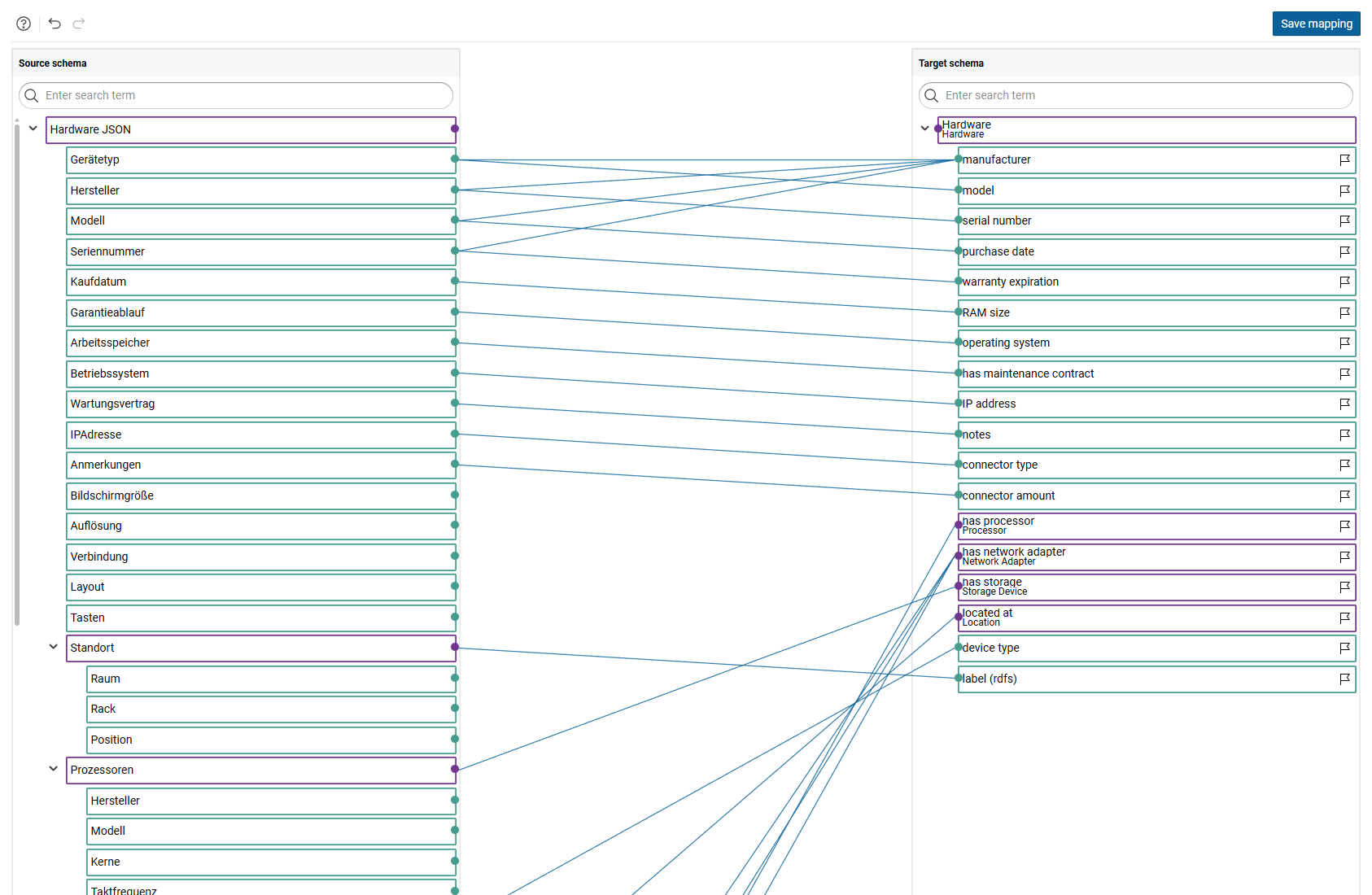The width and height of the screenshot is (1372, 895).
Task: Collapse the Hardware JSON node
Action: point(33,129)
